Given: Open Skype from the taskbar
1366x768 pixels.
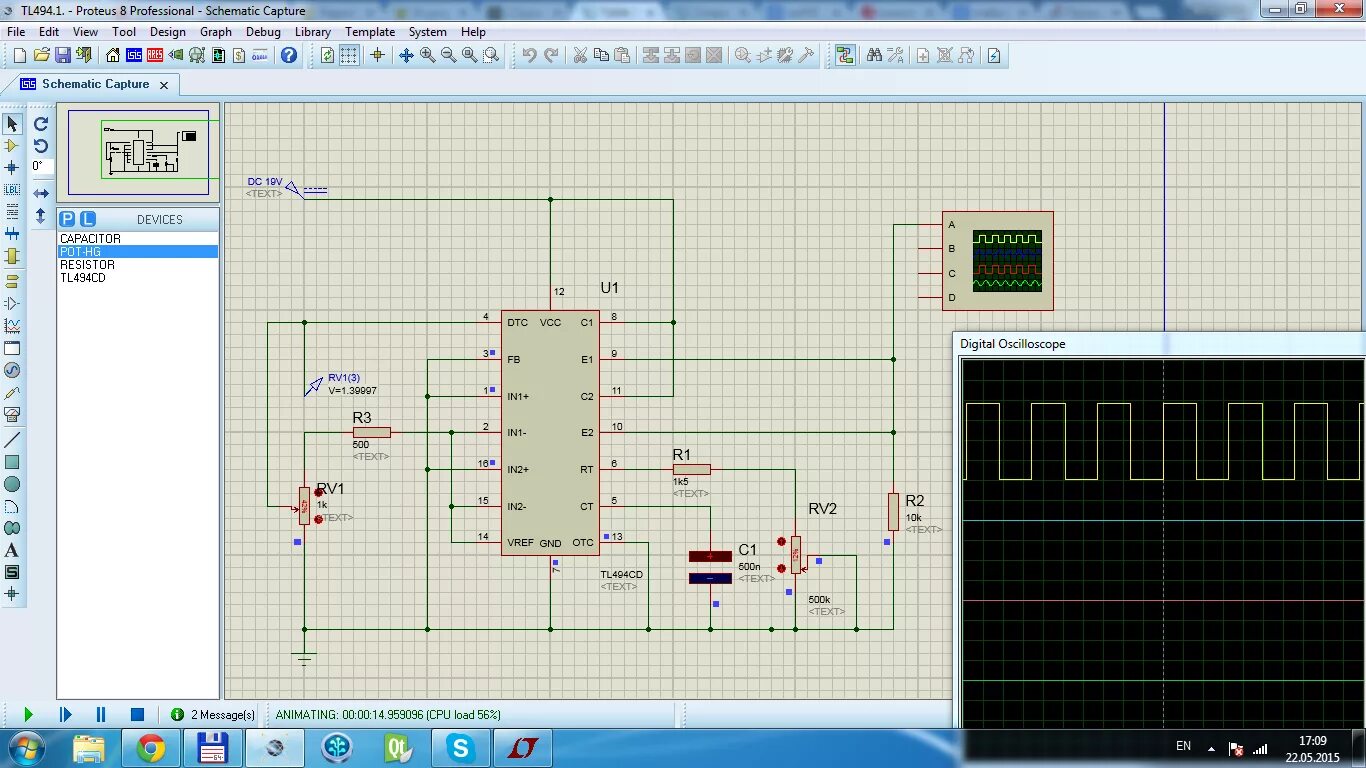Looking at the screenshot, I should (x=460, y=747).
